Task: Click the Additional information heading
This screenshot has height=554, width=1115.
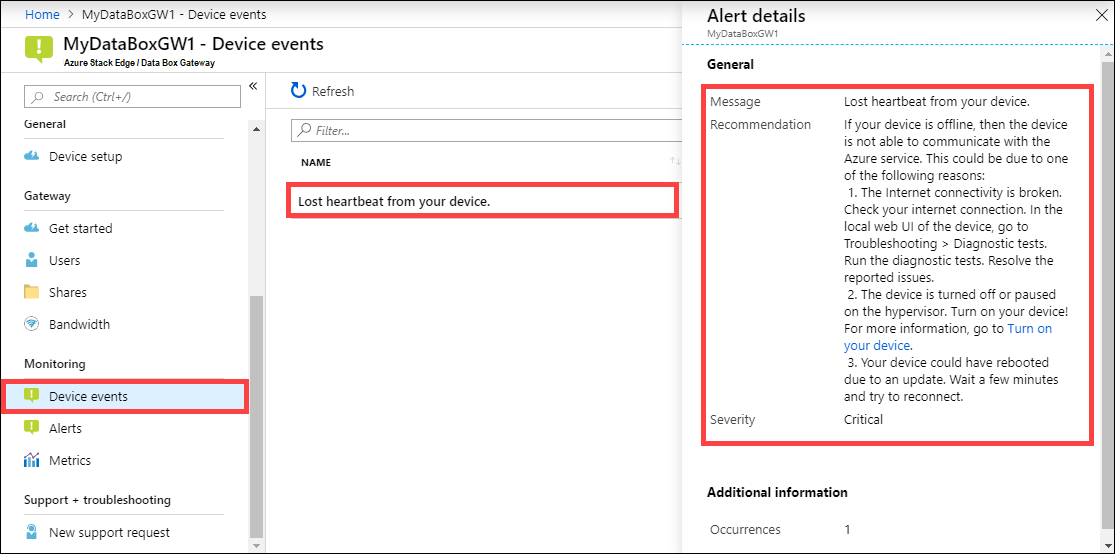Action: [777, 492]
